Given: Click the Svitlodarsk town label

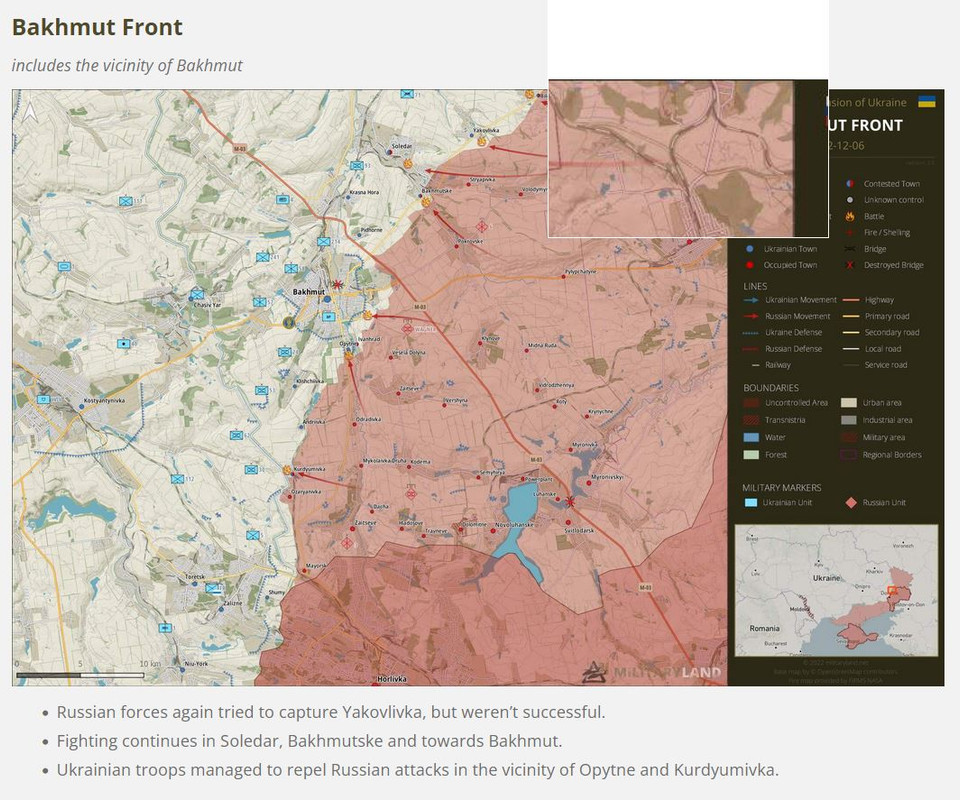Looking at the screenshot, I should pos(579,531).
